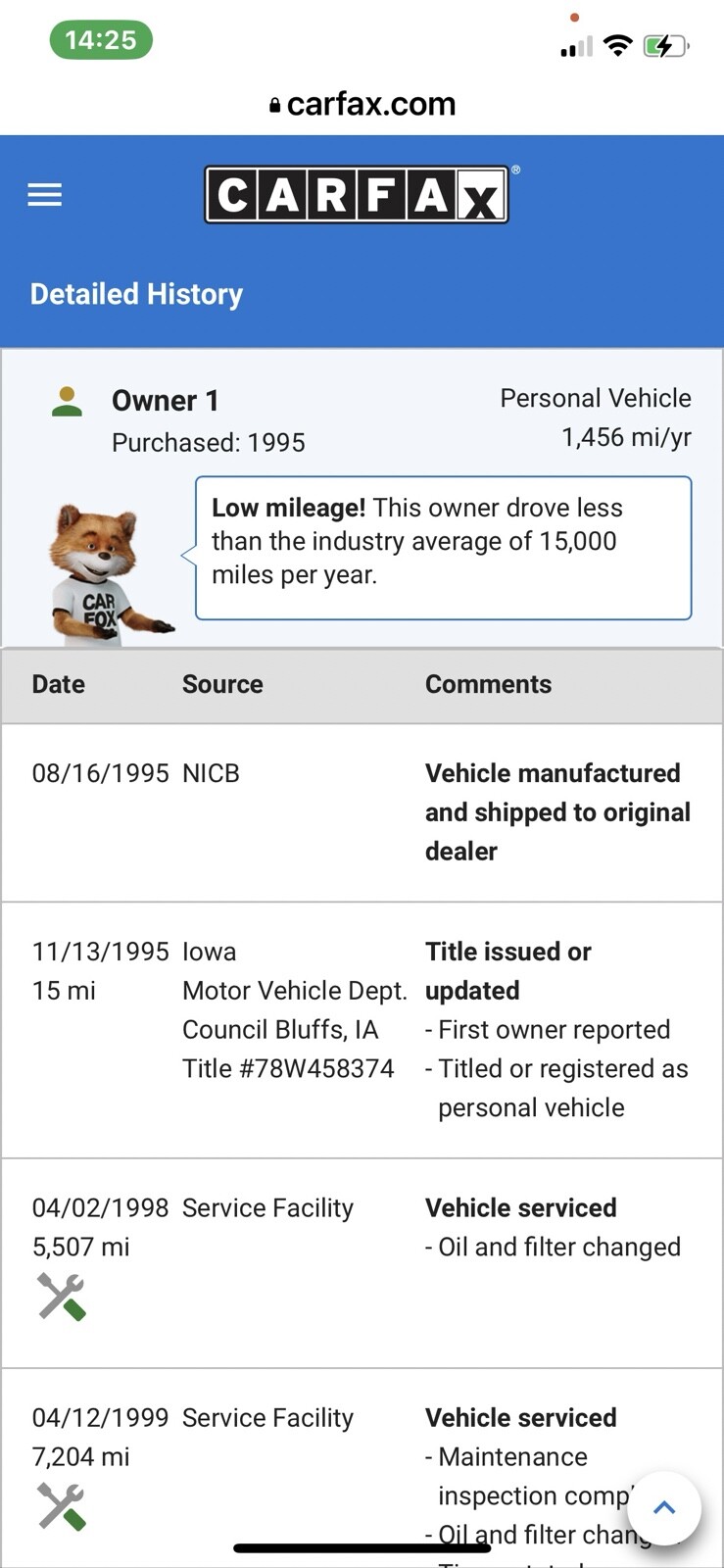
Task: Click the Date column header
Action: [59, 684]
